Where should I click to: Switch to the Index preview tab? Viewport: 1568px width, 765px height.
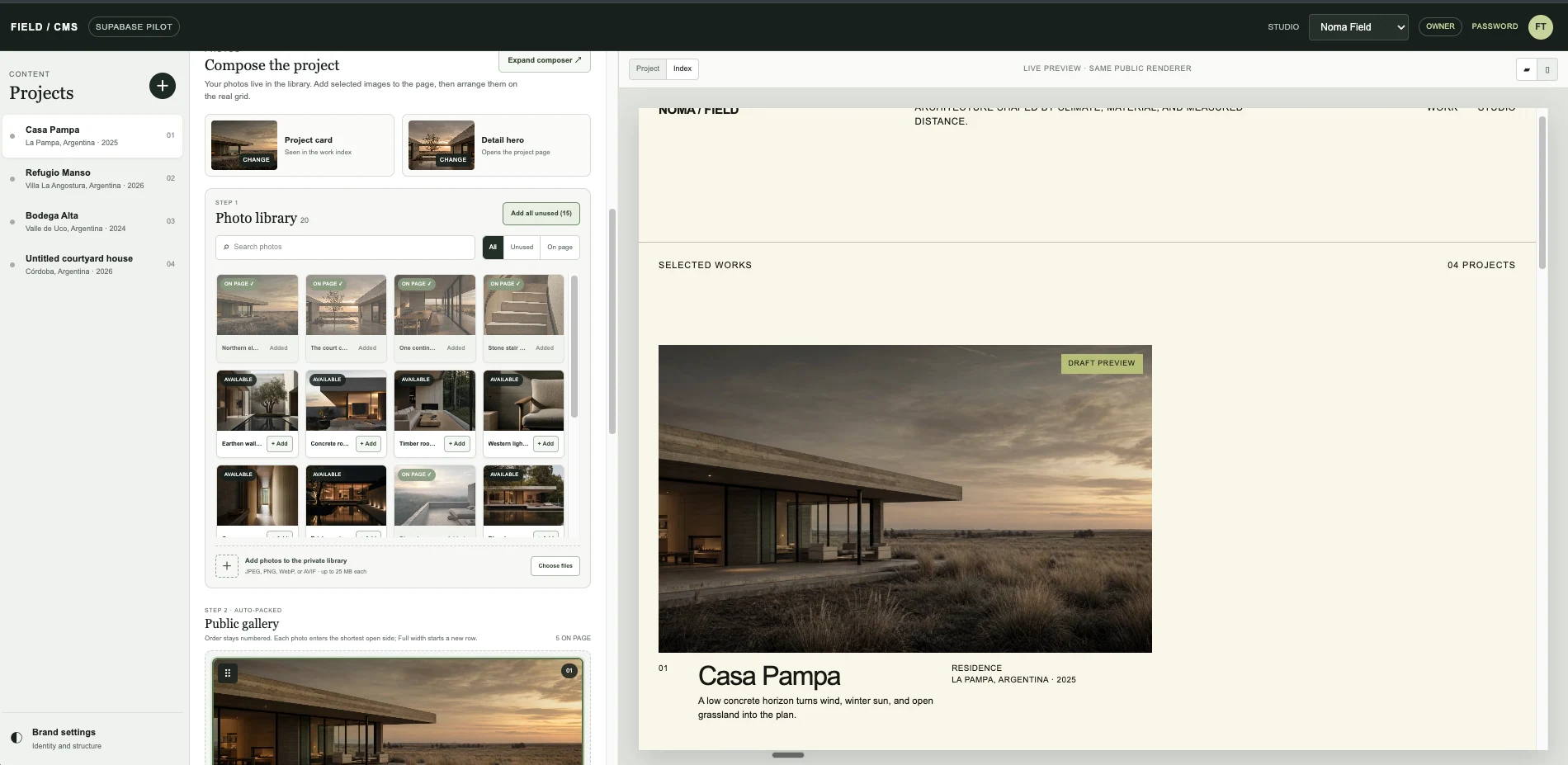click(x=682, y=68)
